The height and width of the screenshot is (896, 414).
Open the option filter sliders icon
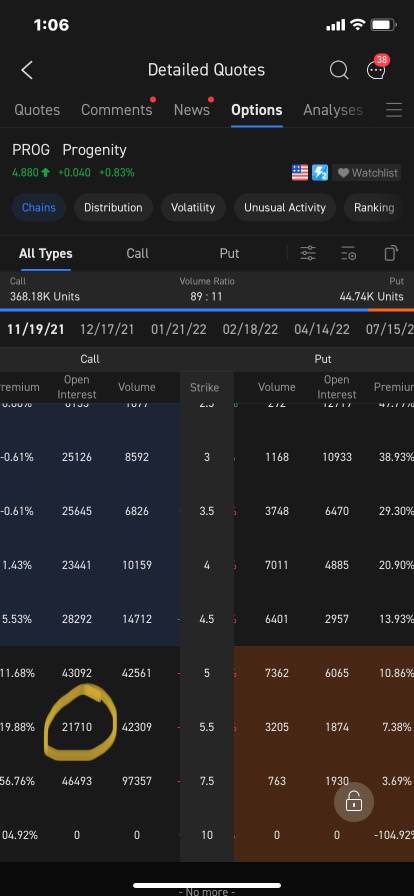[308, 253]
